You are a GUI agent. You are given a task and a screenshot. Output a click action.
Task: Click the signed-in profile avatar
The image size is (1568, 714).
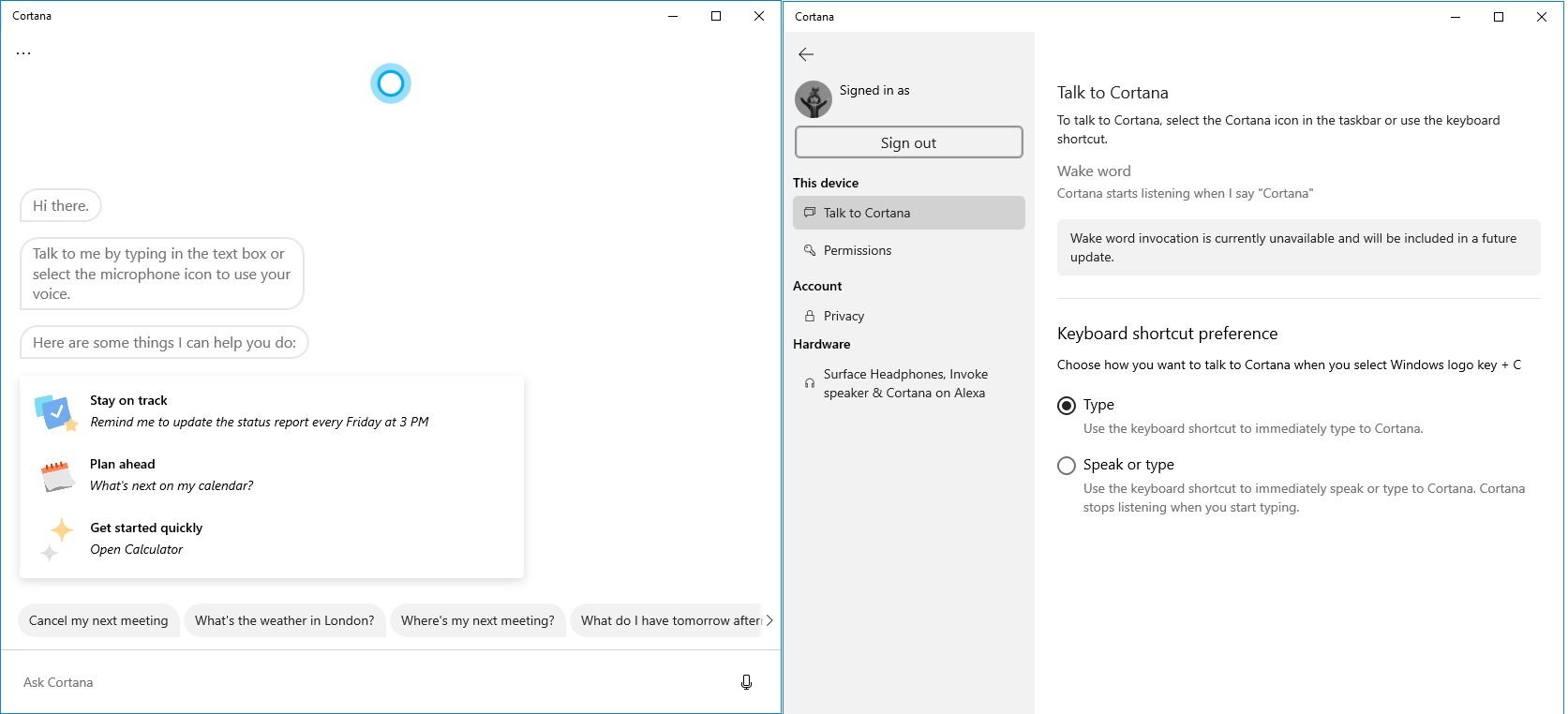point(814,98)
